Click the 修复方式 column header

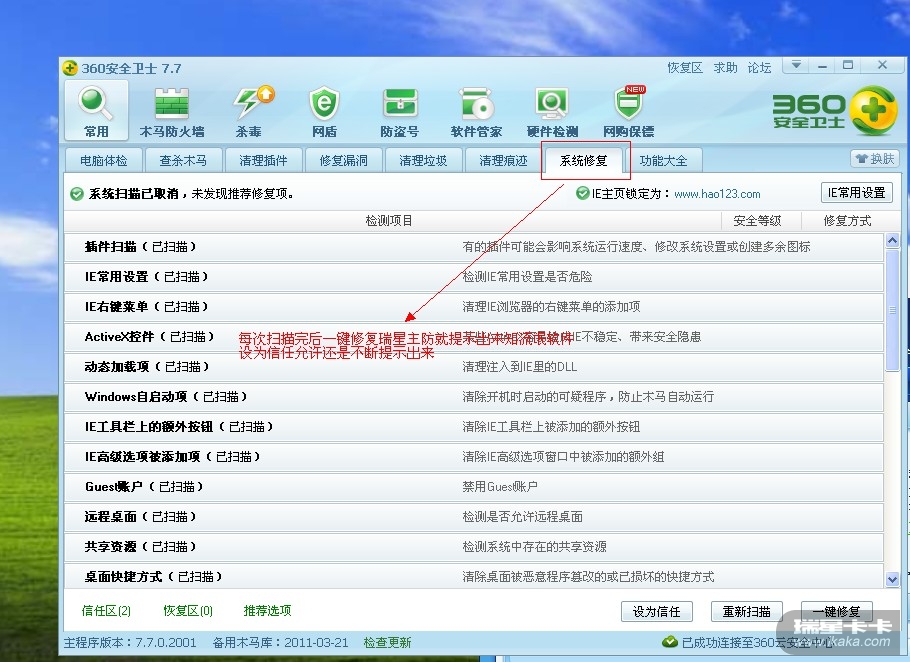click(x=847, y=220)
